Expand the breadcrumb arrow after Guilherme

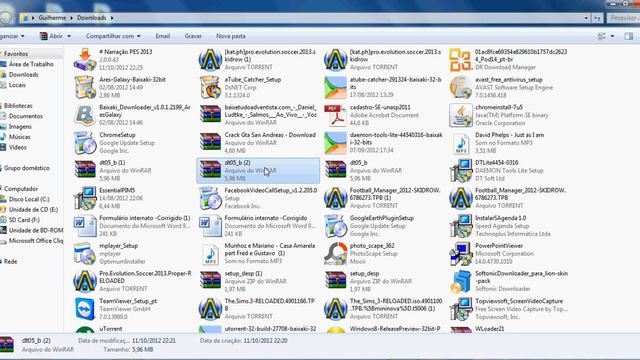pyautogui.click(x=71, y=18)
